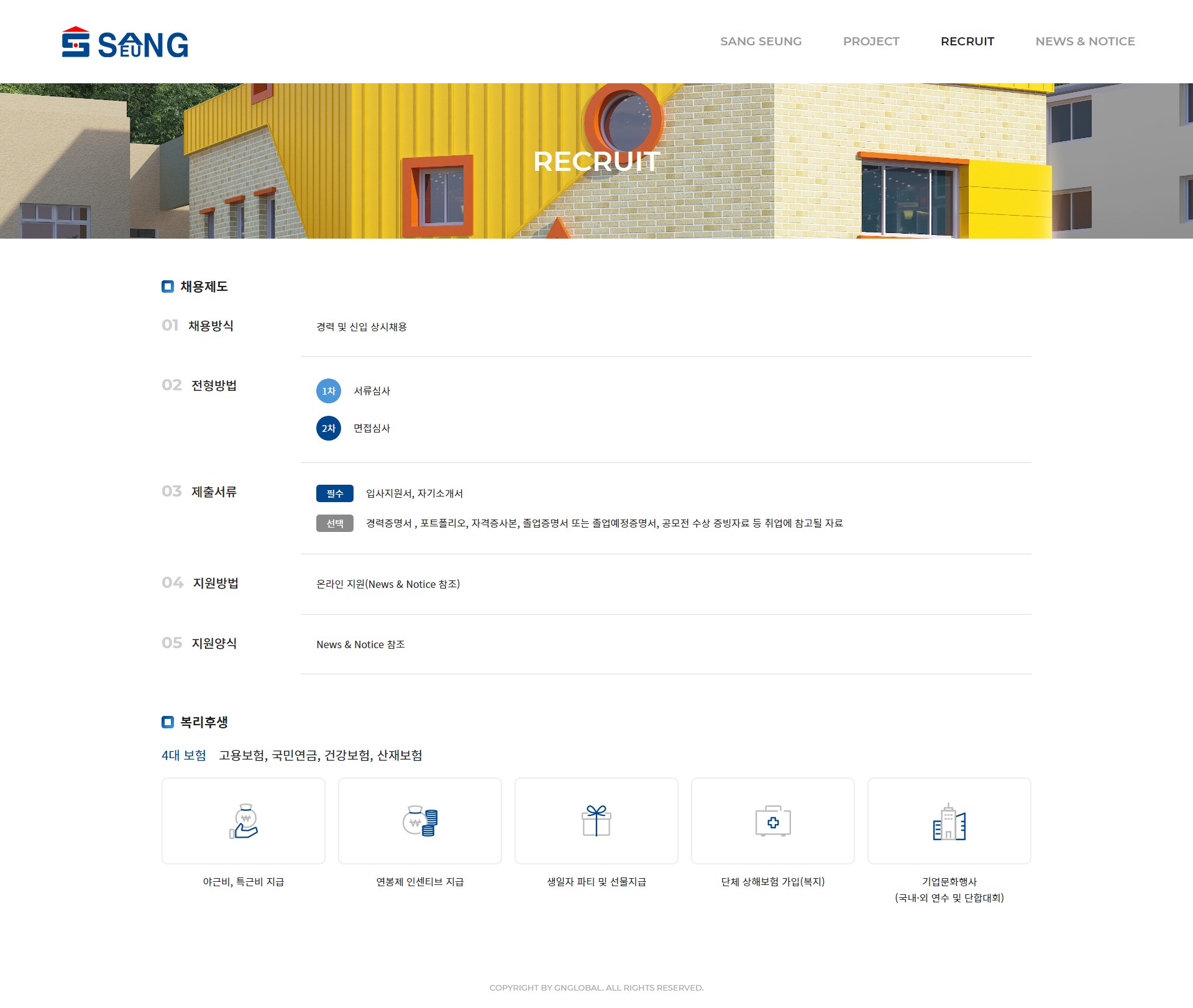This screenshot has width=1193, height=1008.
Task: Click the gift box icon
Action: 596,821
